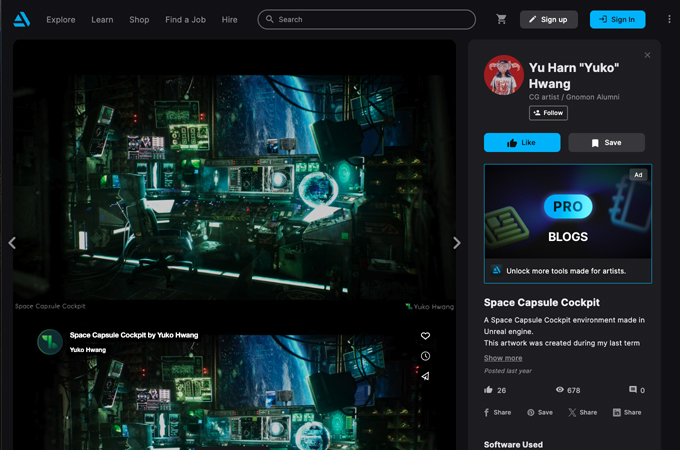The width and height of the screenshot is (680, 450).
Task: Share the artwork on LinkedIn
Action: (x=627, y=412)
